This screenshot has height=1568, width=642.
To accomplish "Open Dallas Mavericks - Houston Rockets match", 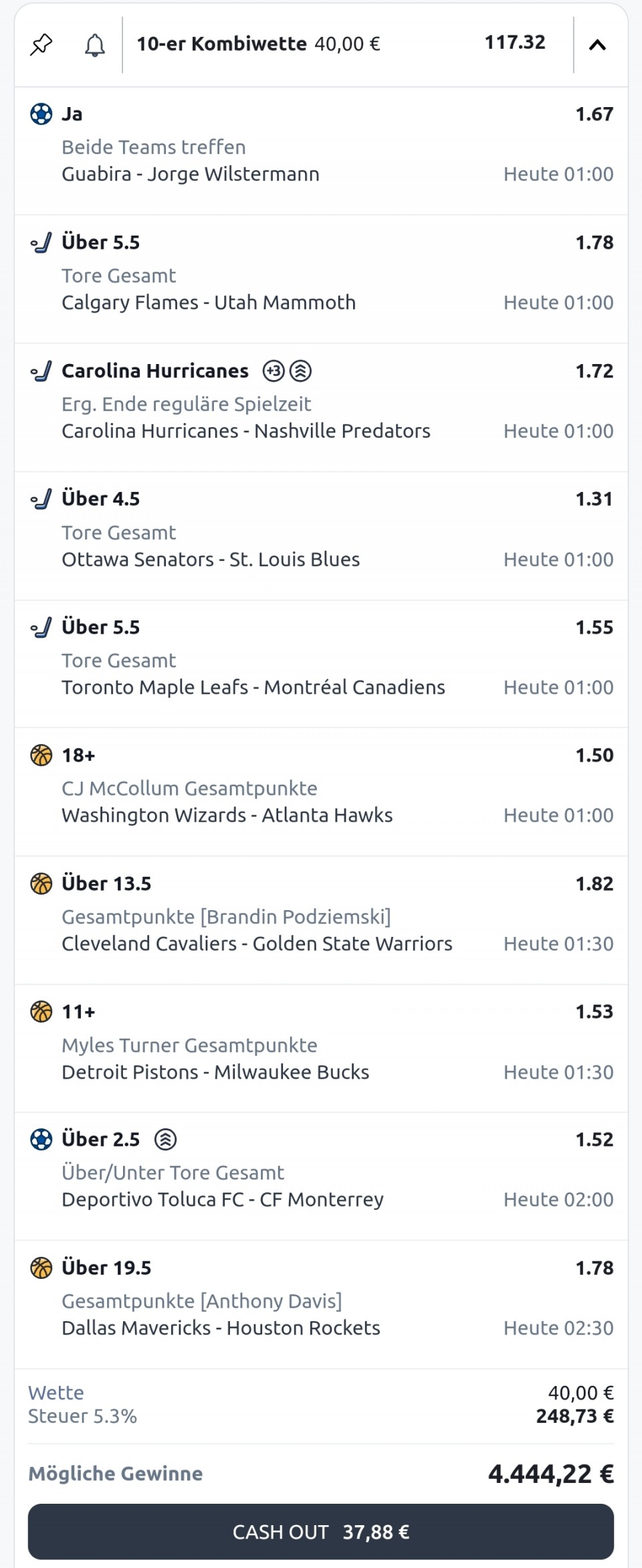I will coord(221,1328).
